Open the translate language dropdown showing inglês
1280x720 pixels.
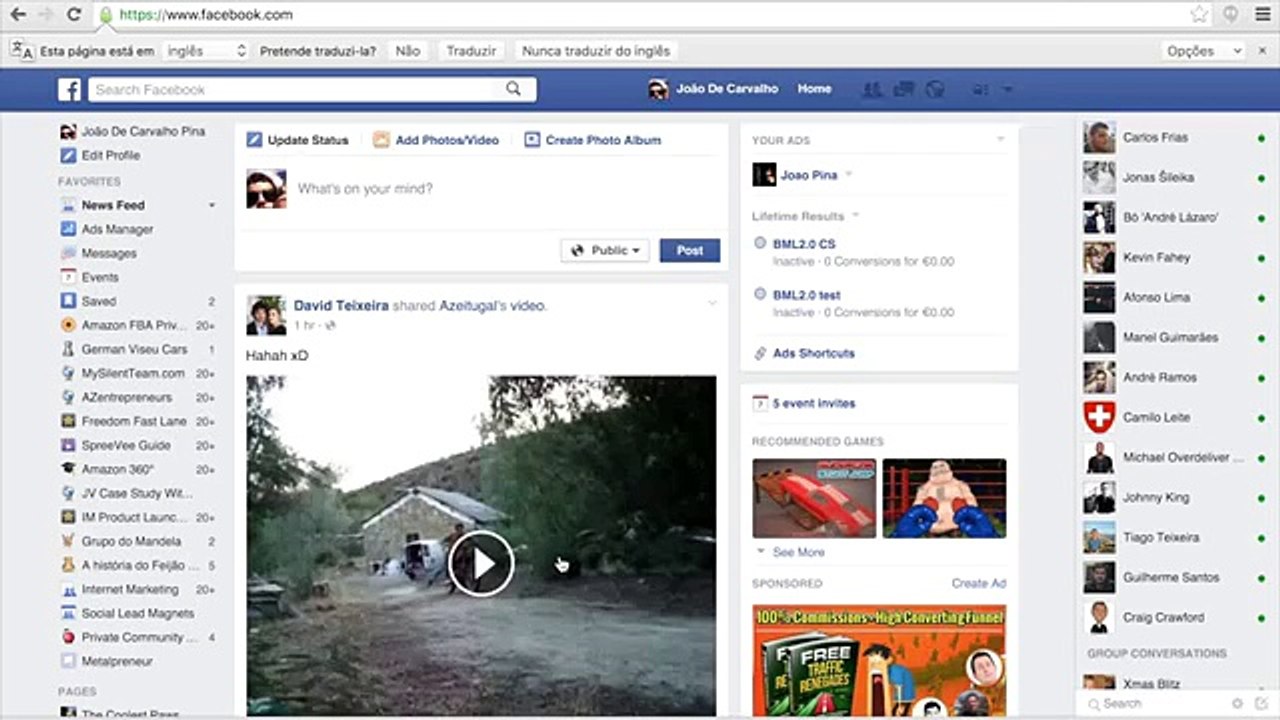pos(205,51)
